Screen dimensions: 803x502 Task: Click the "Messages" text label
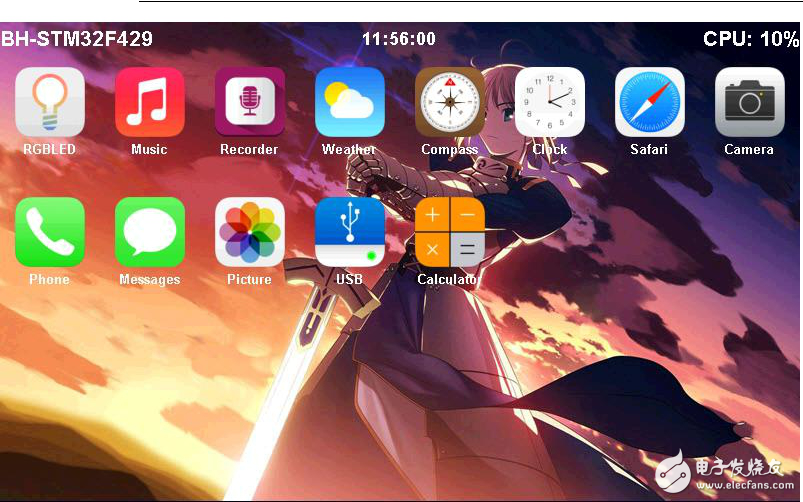pyautogui.click(x=149, y=280)
